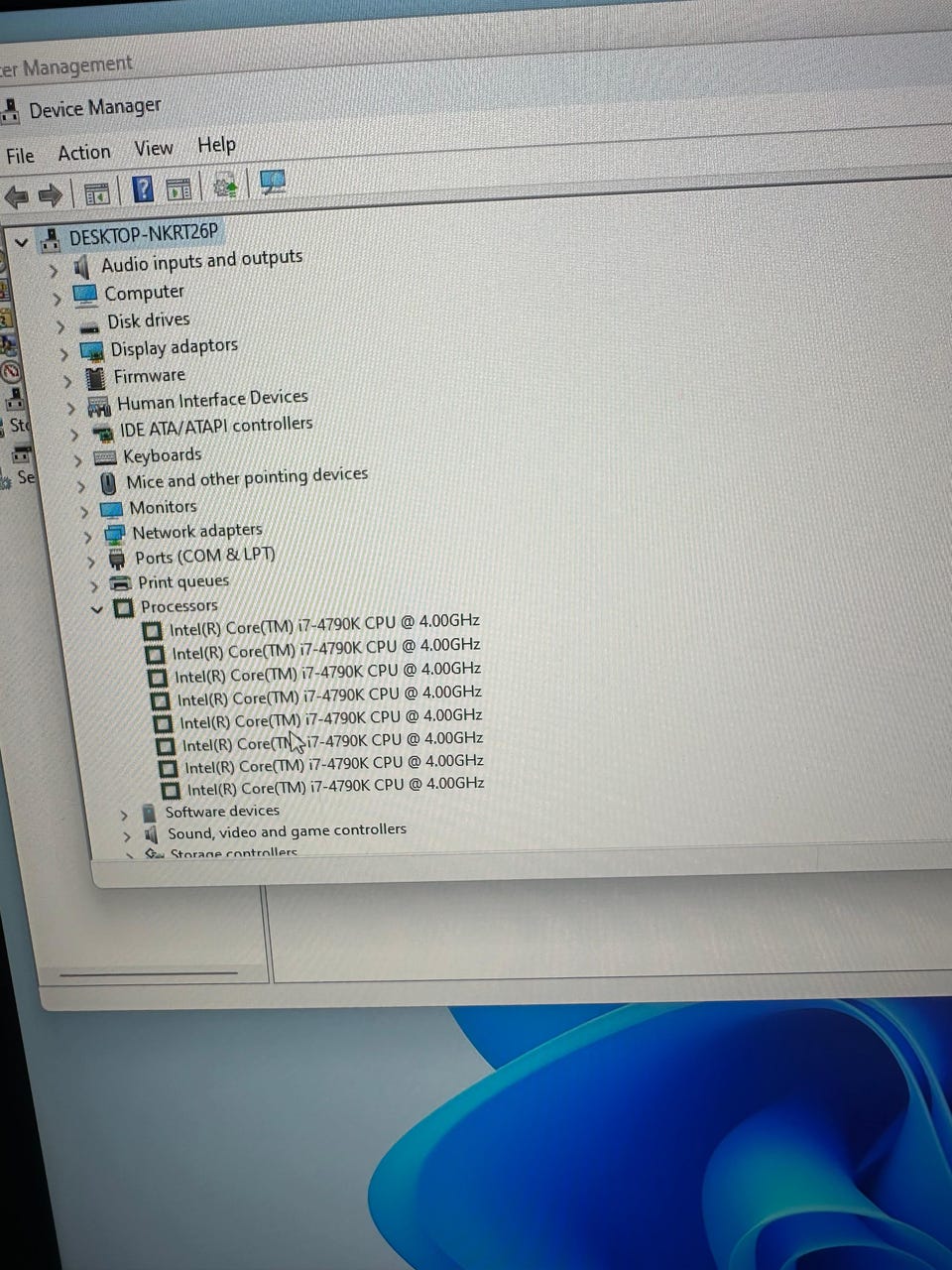952x1270 pixels.
Task: Toggle the Show/Hide Console Tree toolbar icon
Action: coord(96,192)
